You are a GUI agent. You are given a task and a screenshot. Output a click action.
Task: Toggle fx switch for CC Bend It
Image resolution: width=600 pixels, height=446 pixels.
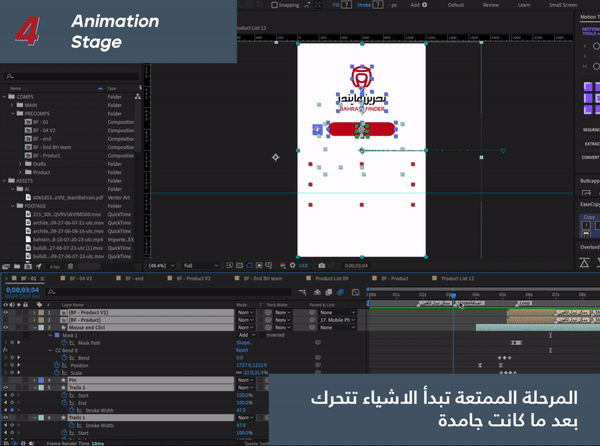pyautogui.click(x=5, y=350)
